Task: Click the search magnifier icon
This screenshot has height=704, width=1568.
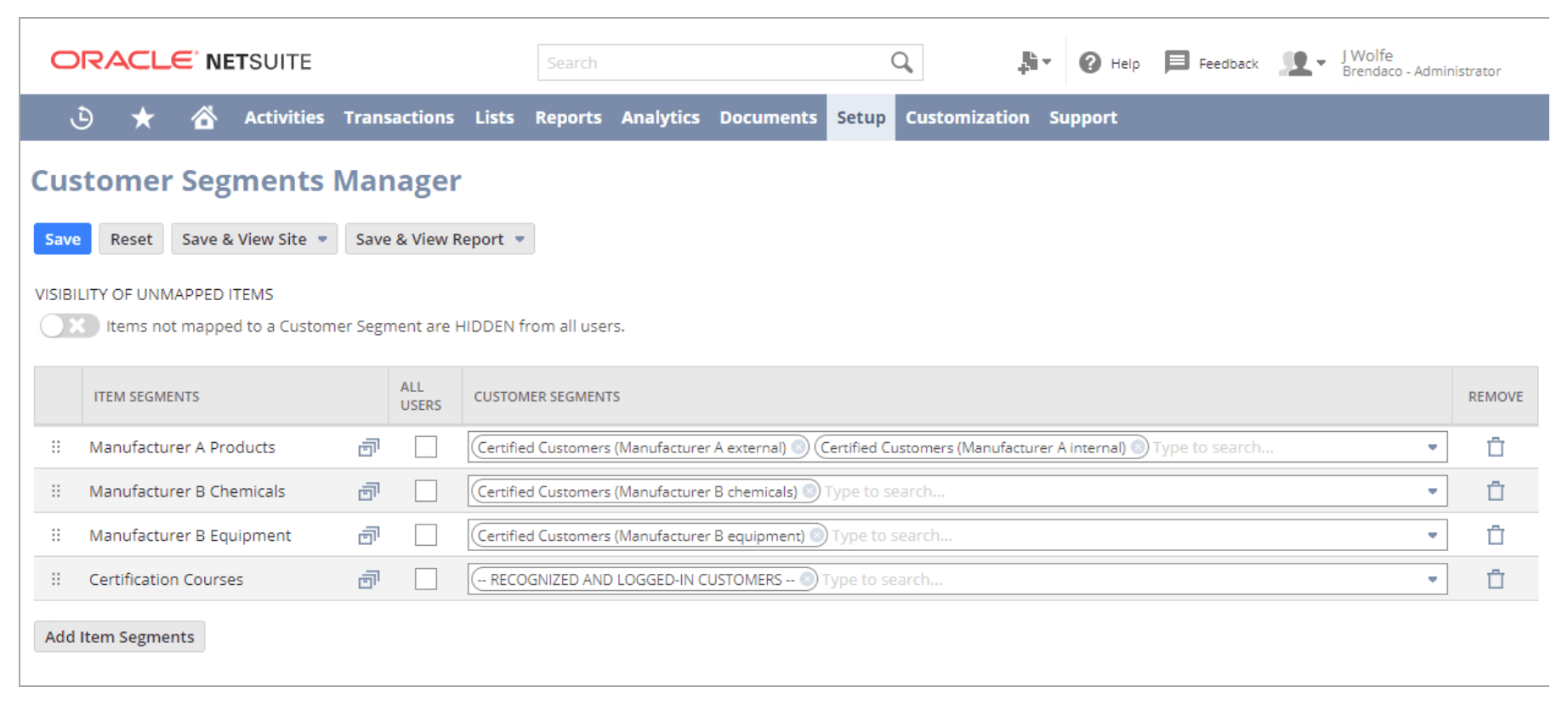Action: [x=901, y=63]
